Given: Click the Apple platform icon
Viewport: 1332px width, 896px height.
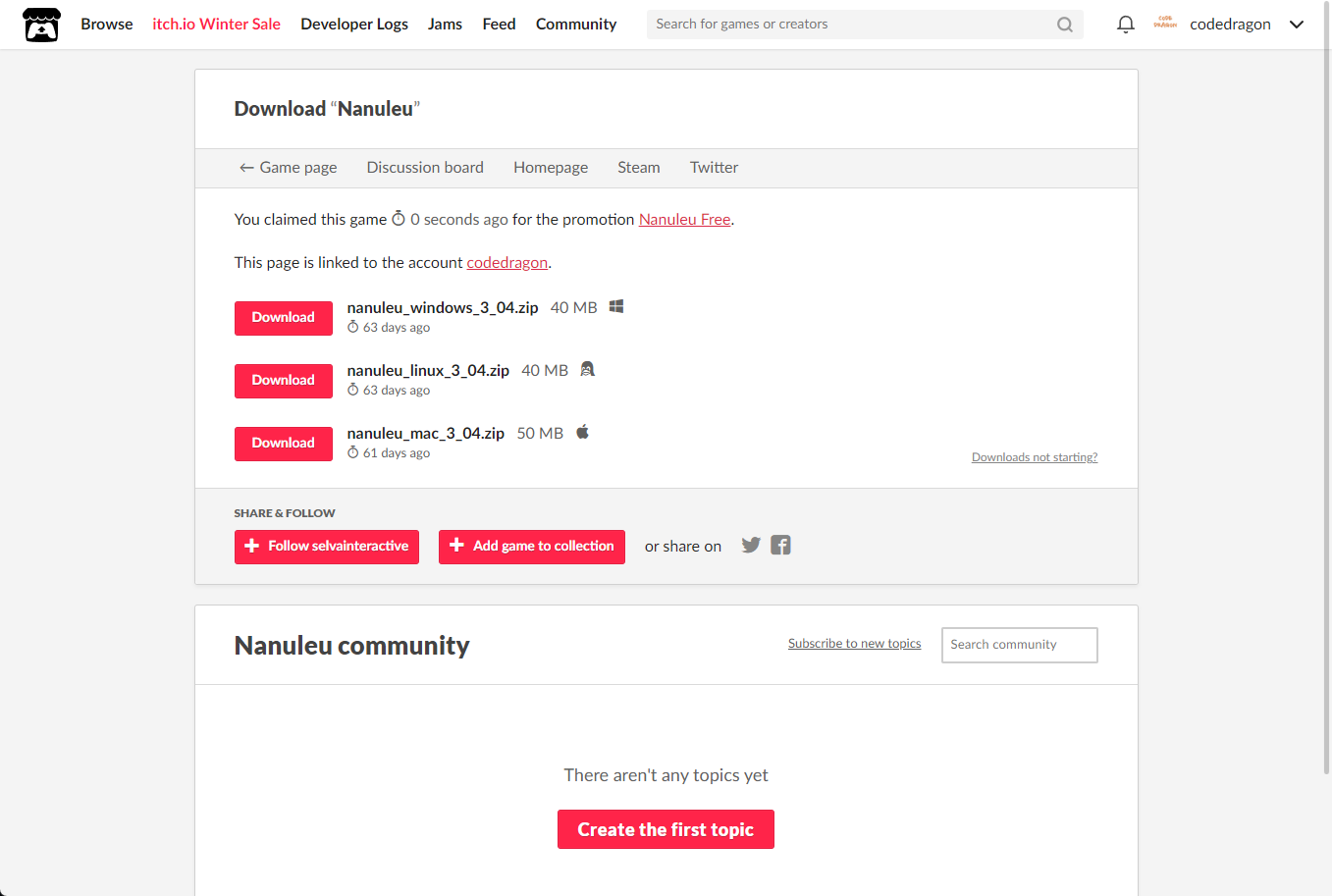Looking at the screenshot, I should tap(582, 432).
